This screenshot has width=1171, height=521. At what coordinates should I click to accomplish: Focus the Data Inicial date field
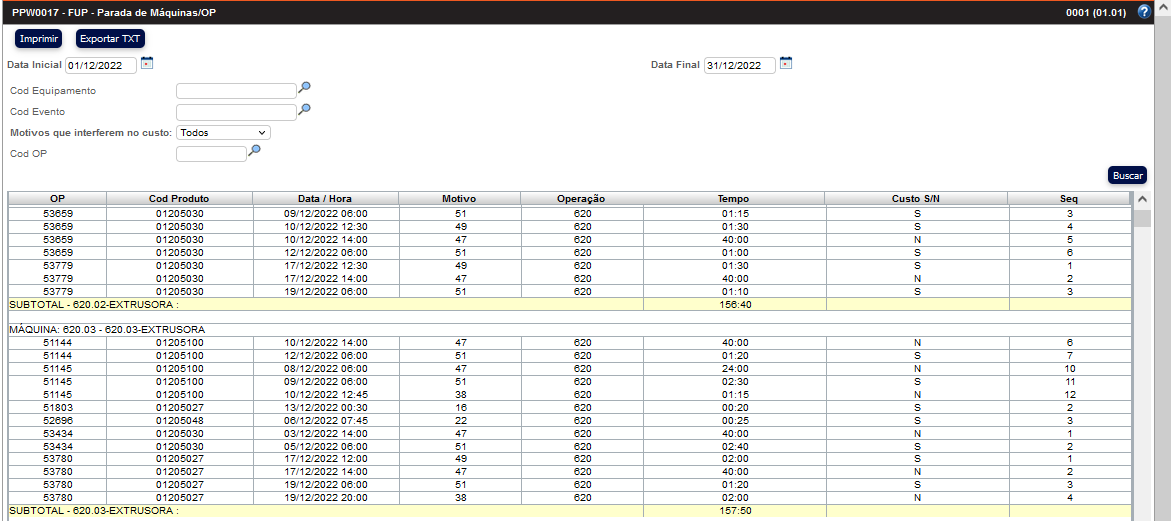pyautogui.click(x=101, y=66)
